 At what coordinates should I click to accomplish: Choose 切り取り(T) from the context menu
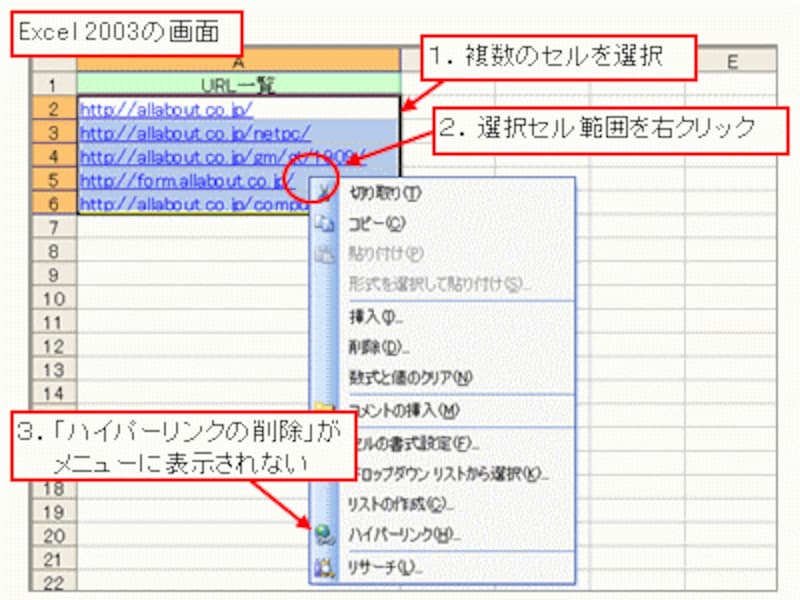[x=385, y=193]
